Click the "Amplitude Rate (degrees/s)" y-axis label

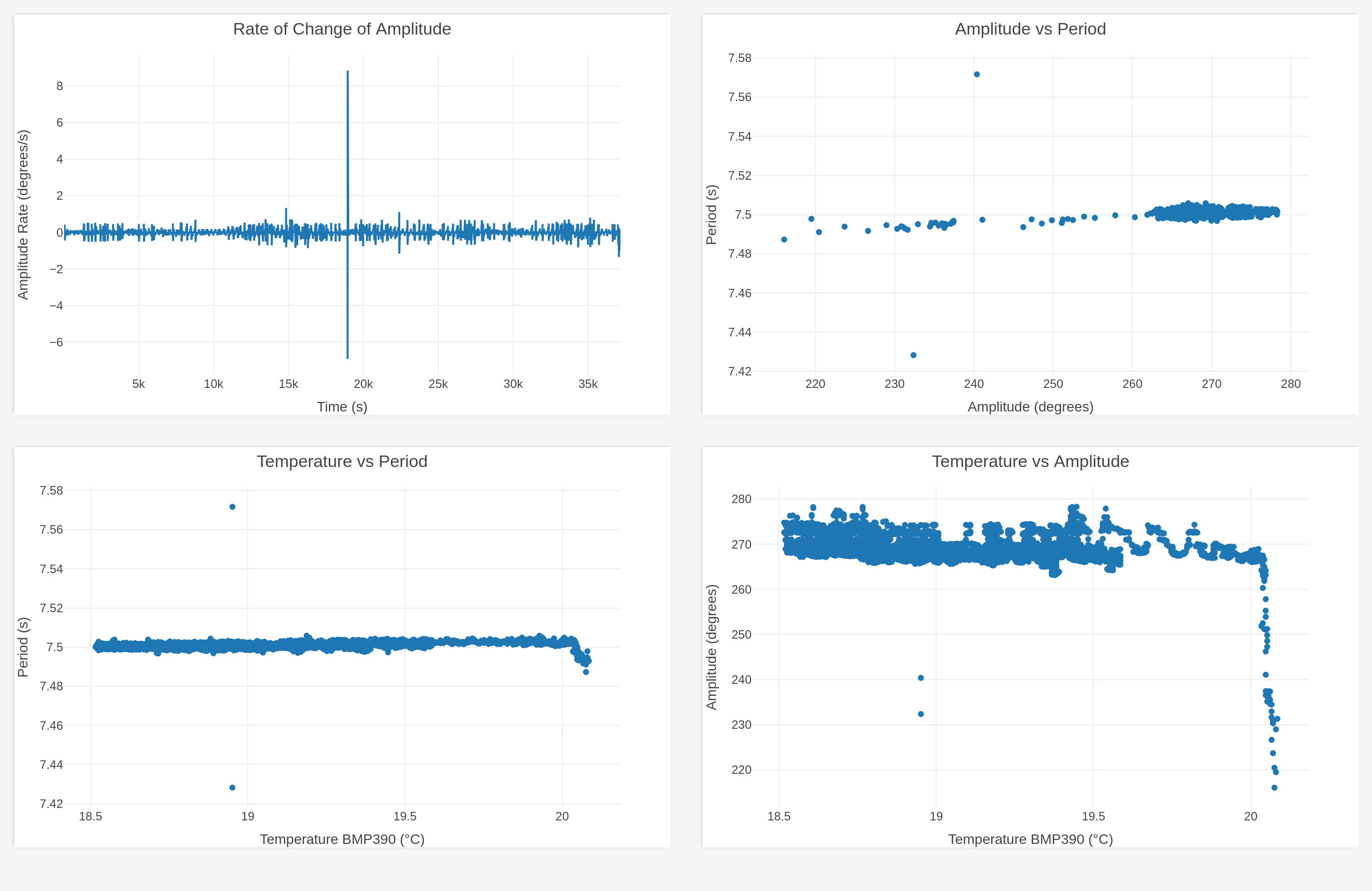[23, 215]
